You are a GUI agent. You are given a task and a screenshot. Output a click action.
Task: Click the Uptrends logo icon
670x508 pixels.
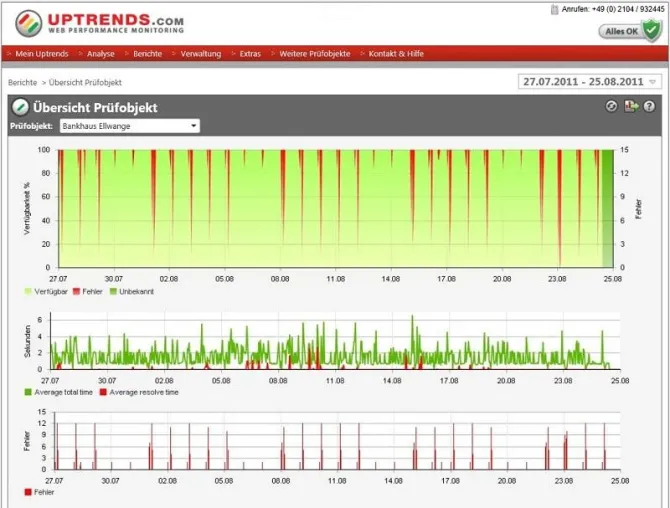[x=29, y=23]
